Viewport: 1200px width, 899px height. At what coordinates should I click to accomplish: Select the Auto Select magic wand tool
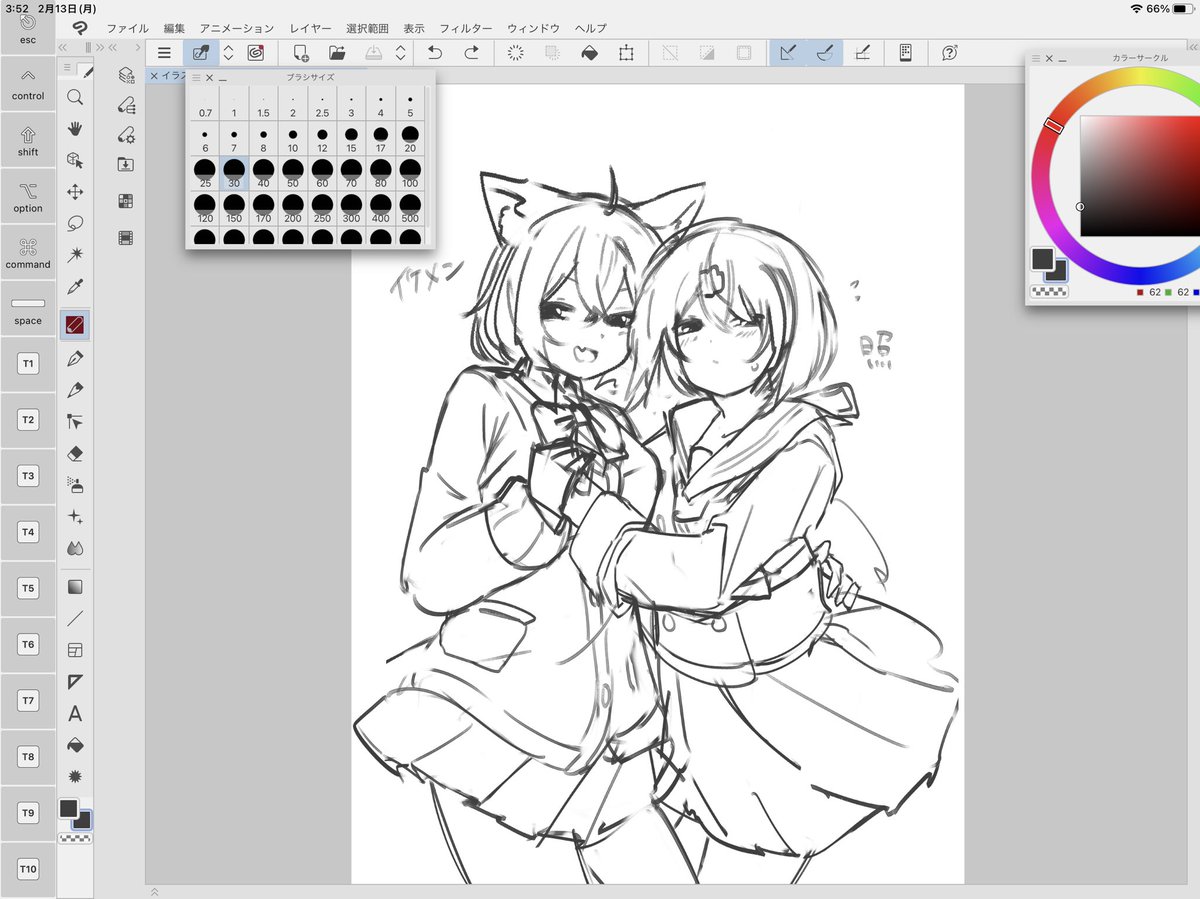[75, 255]
